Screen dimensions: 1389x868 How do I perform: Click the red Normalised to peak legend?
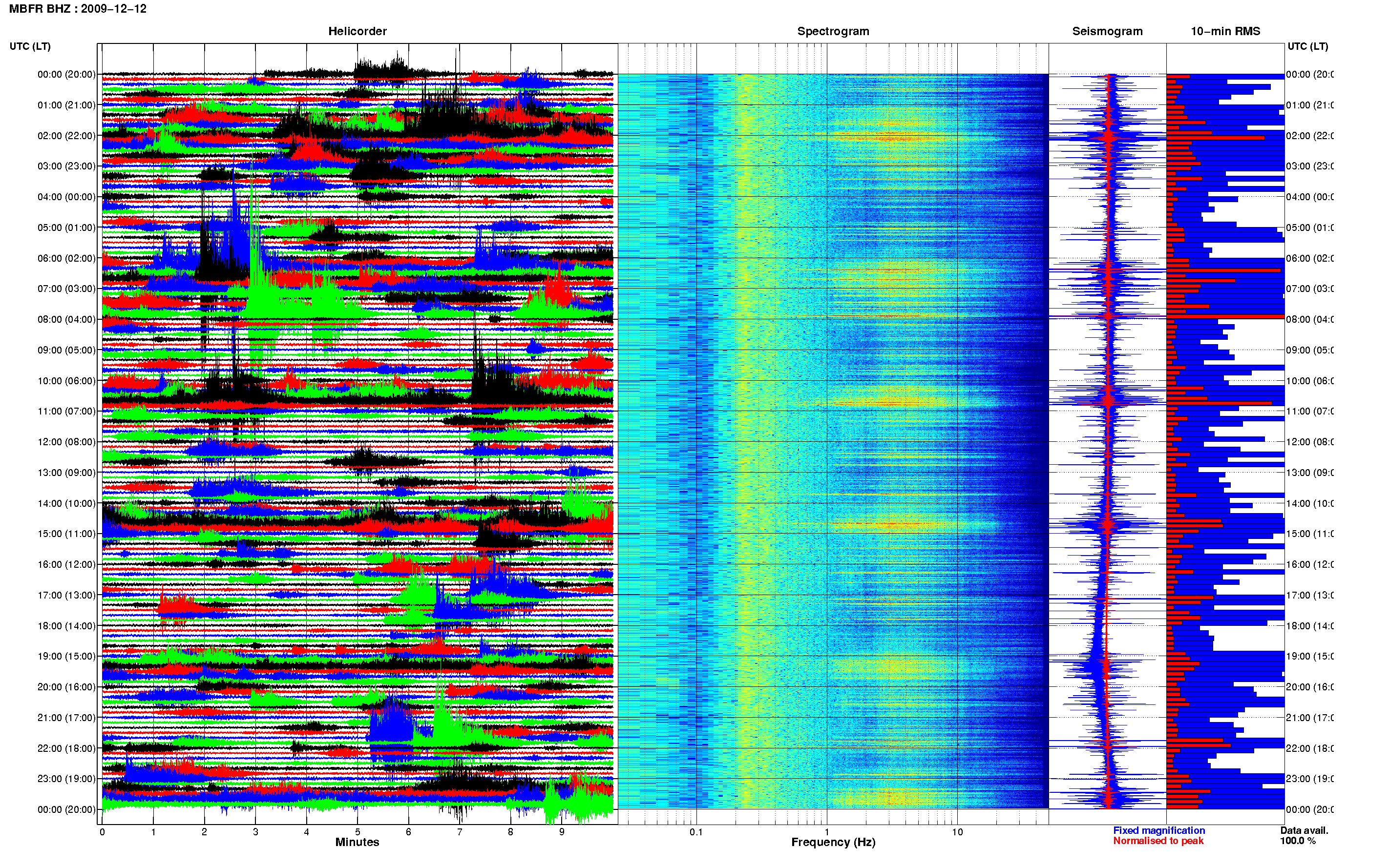(1158, 841)
